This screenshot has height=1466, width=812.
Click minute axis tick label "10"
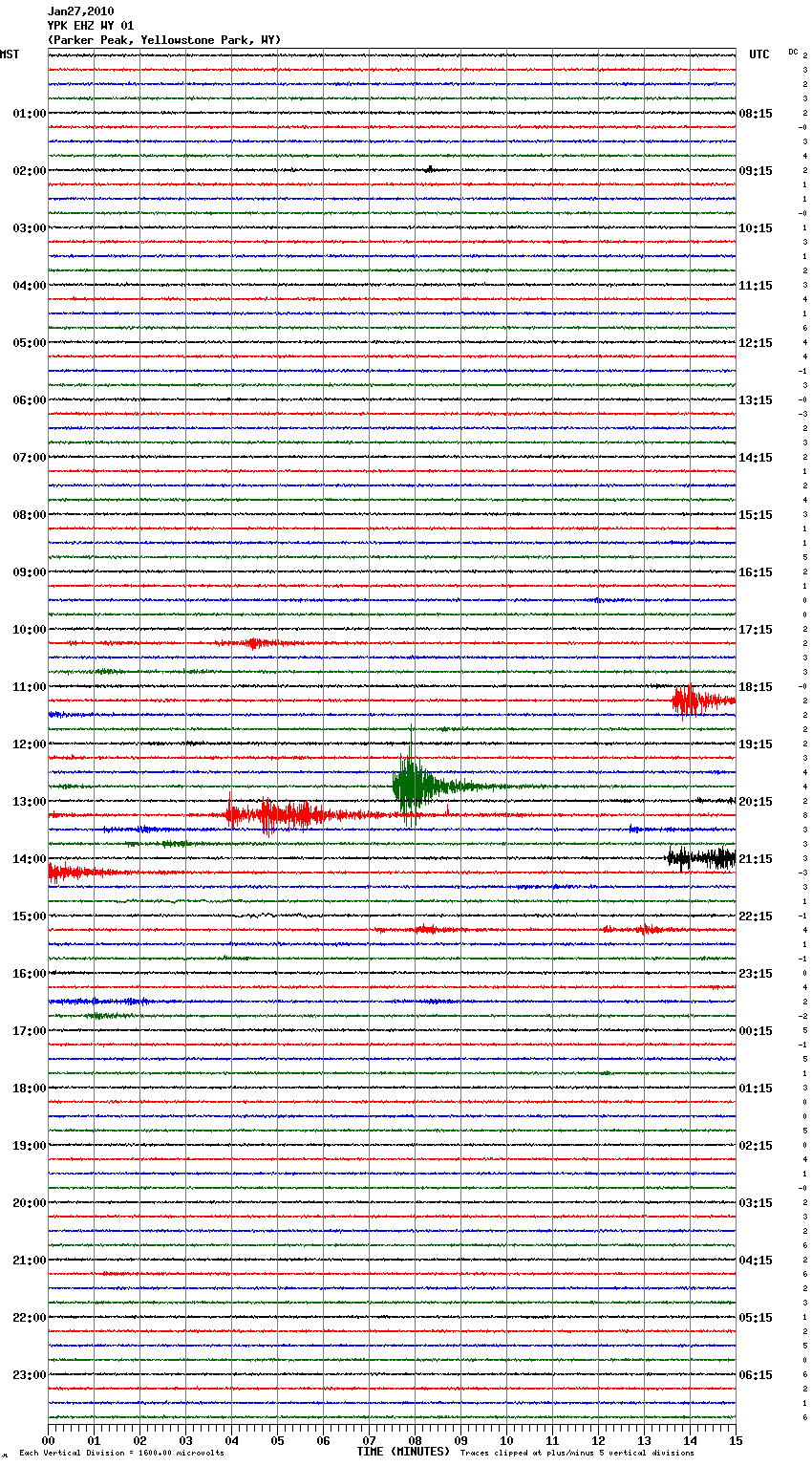click(506, 1440)
